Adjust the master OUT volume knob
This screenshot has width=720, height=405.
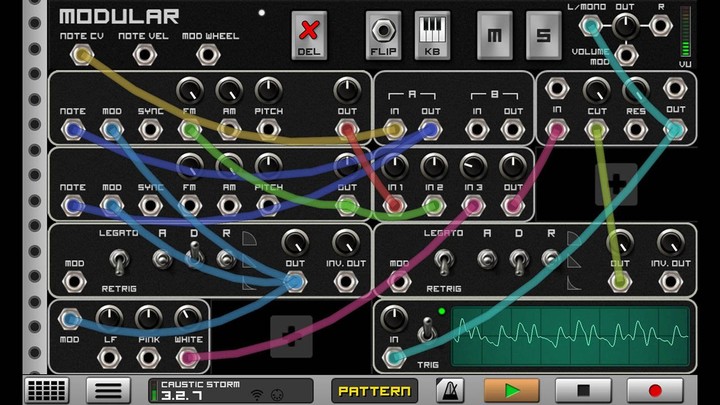coord(626,26)
